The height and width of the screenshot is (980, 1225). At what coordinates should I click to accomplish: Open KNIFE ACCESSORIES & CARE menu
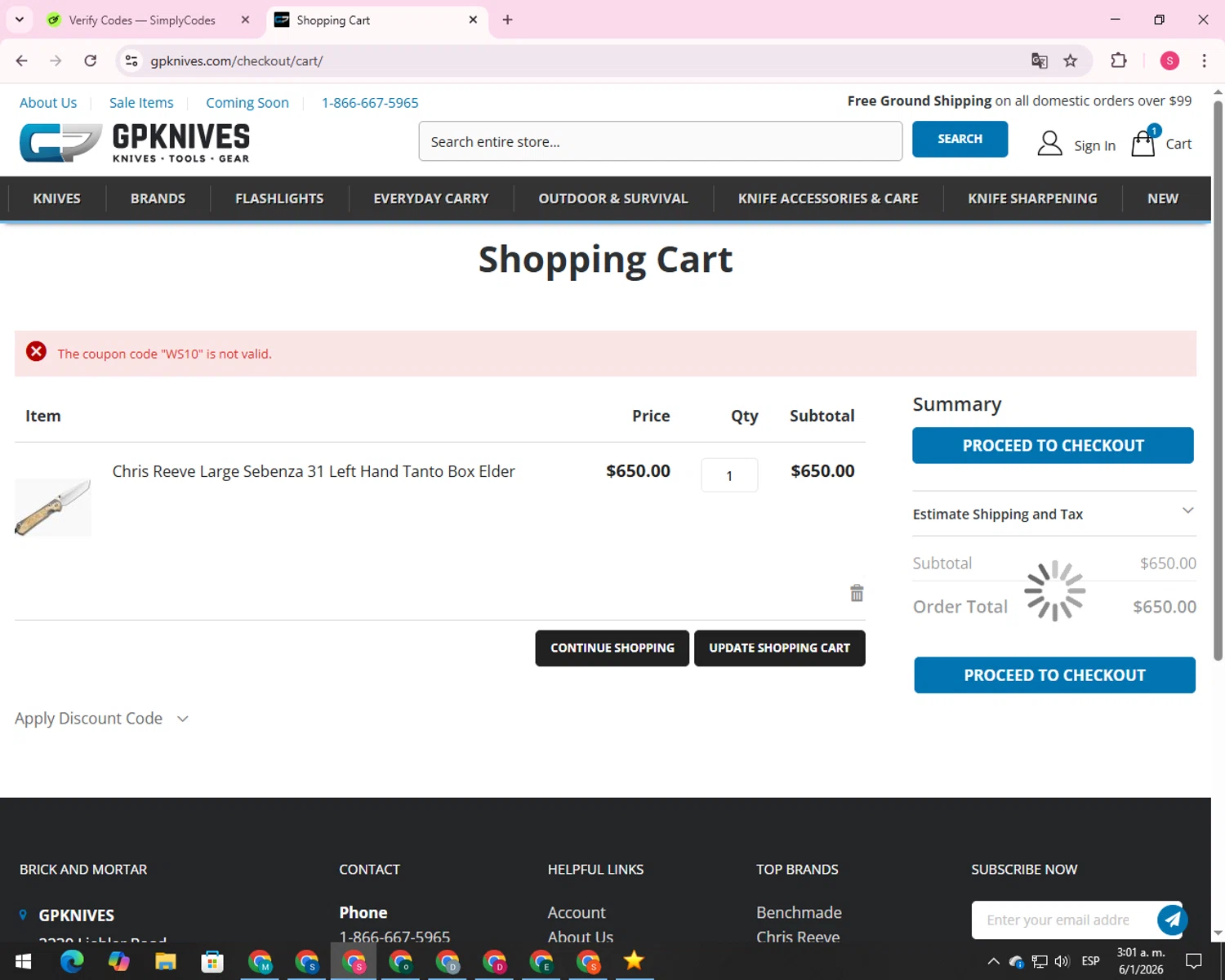[828, 198]
